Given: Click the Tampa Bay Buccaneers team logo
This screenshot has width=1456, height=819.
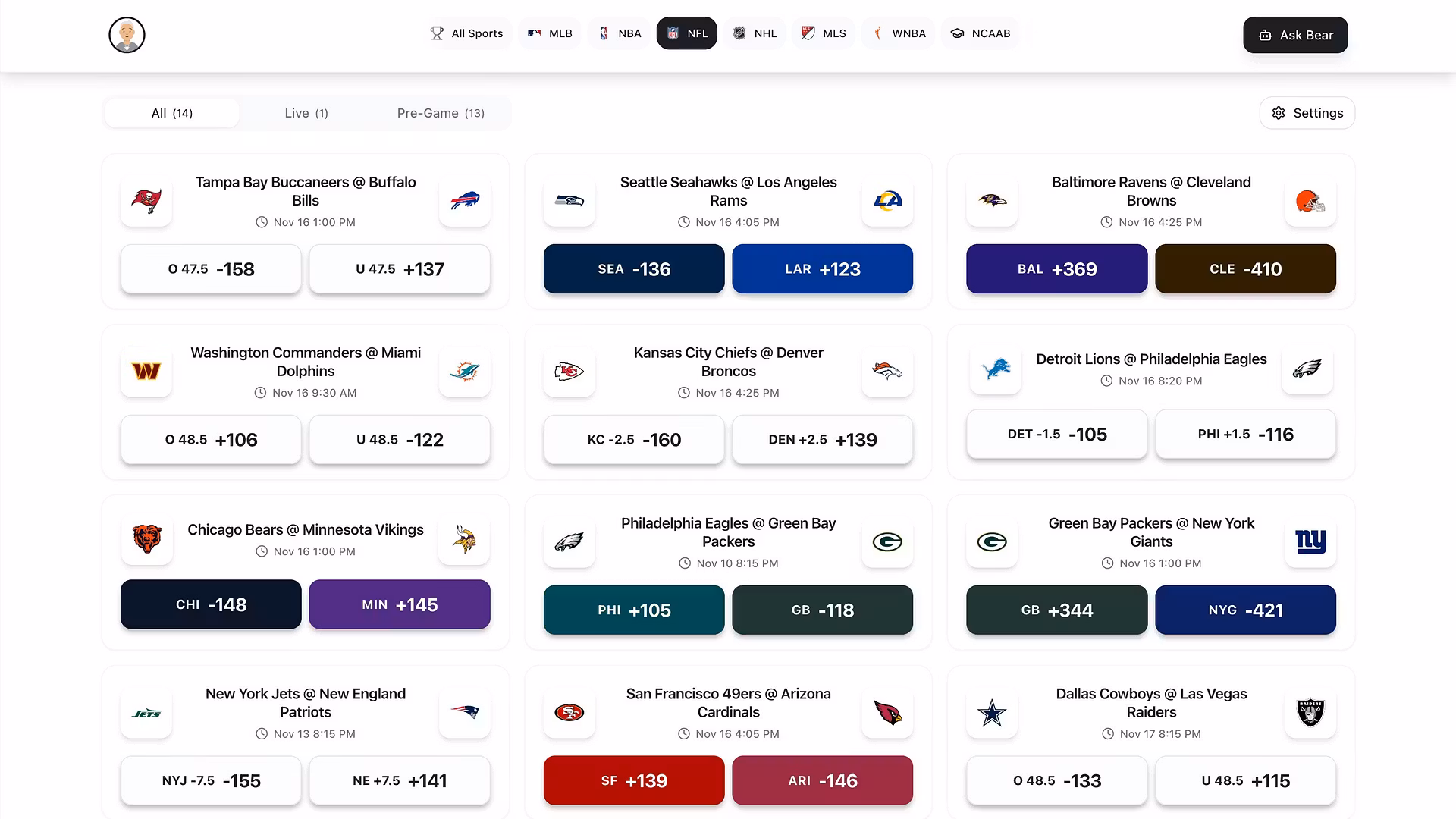Looking at the screenshot, I should click(146, 201).
